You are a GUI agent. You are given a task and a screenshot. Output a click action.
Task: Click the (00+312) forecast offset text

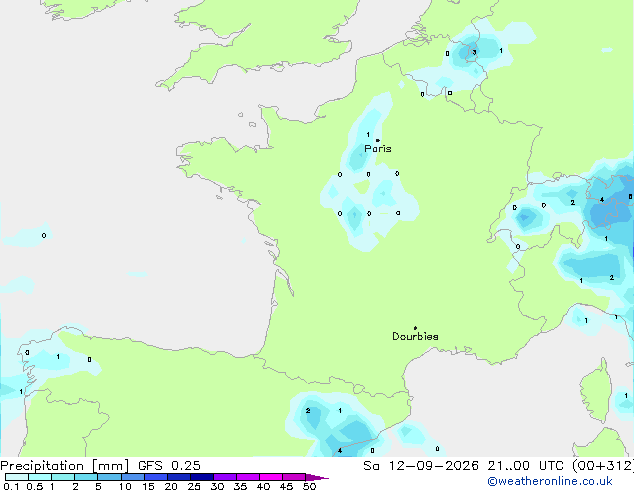pos(603,466)
